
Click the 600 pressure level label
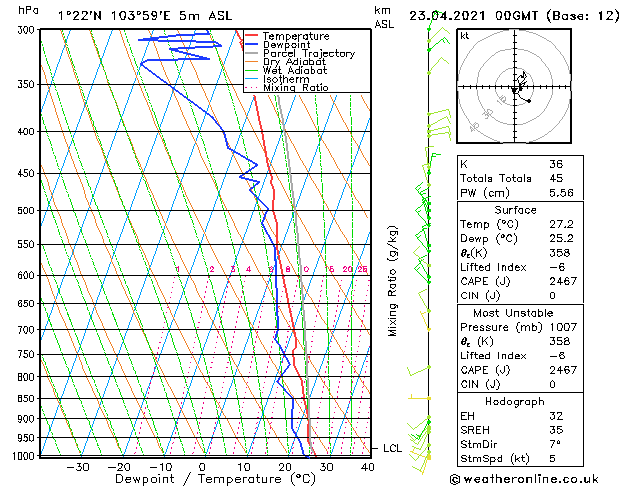(28, 275)
